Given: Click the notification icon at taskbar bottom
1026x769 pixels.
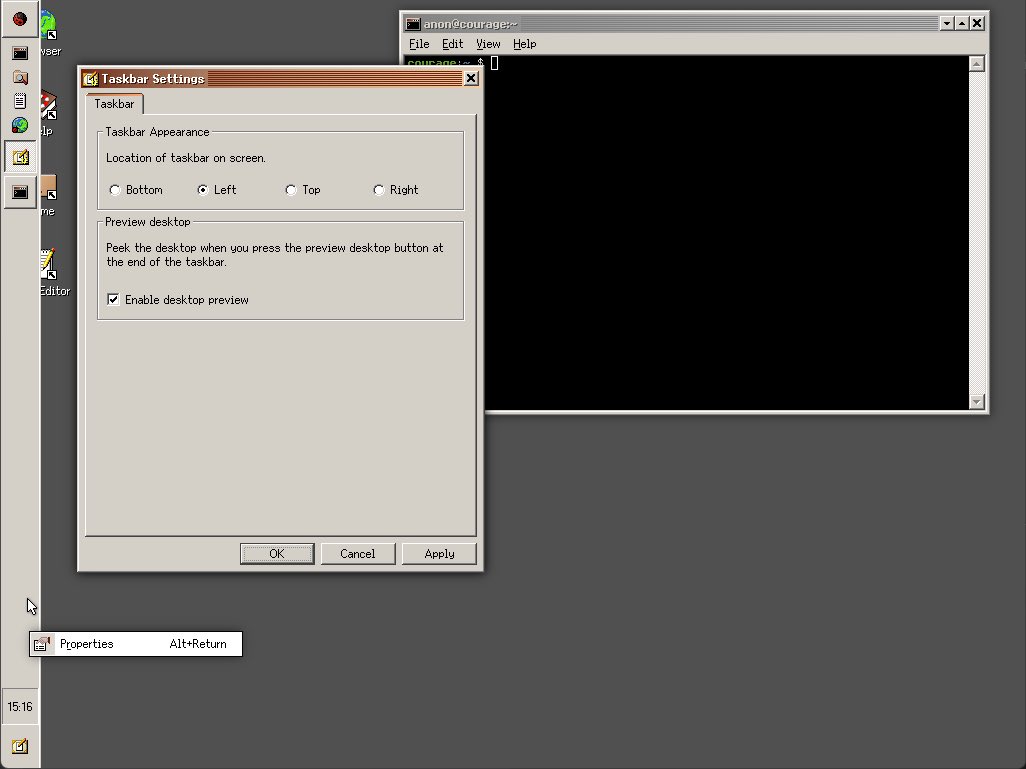Looking at the screenshot, I should pyautogui.click(x=20, y=746).
